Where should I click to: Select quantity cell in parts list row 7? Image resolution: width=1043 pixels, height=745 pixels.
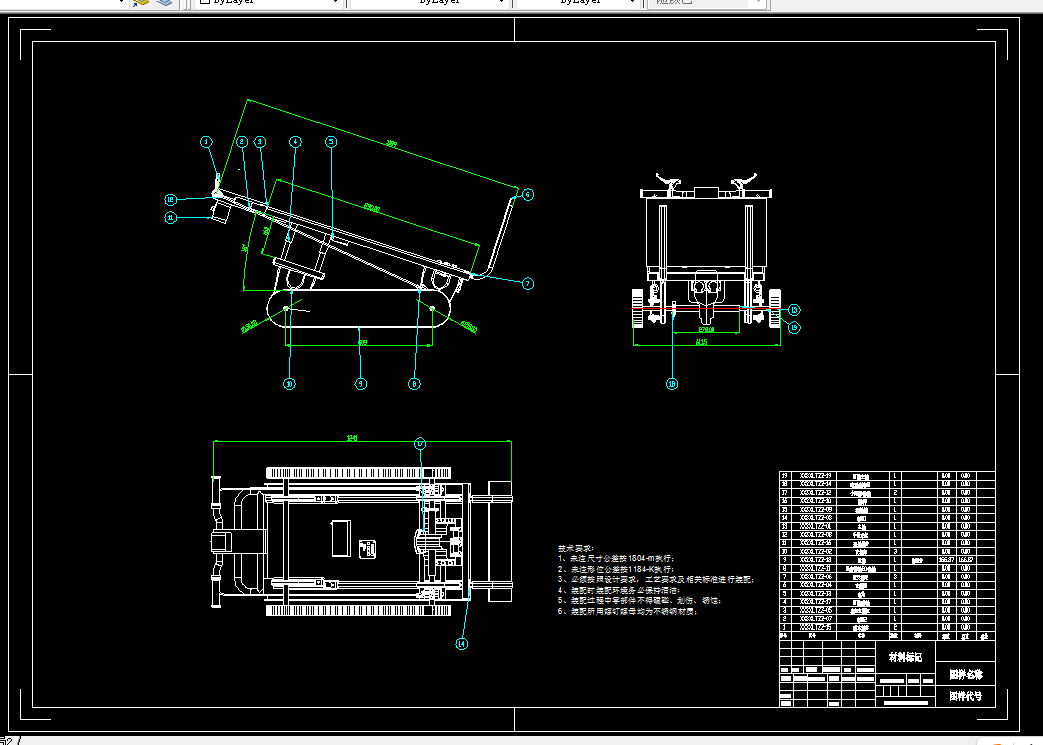tap(896, 577)
